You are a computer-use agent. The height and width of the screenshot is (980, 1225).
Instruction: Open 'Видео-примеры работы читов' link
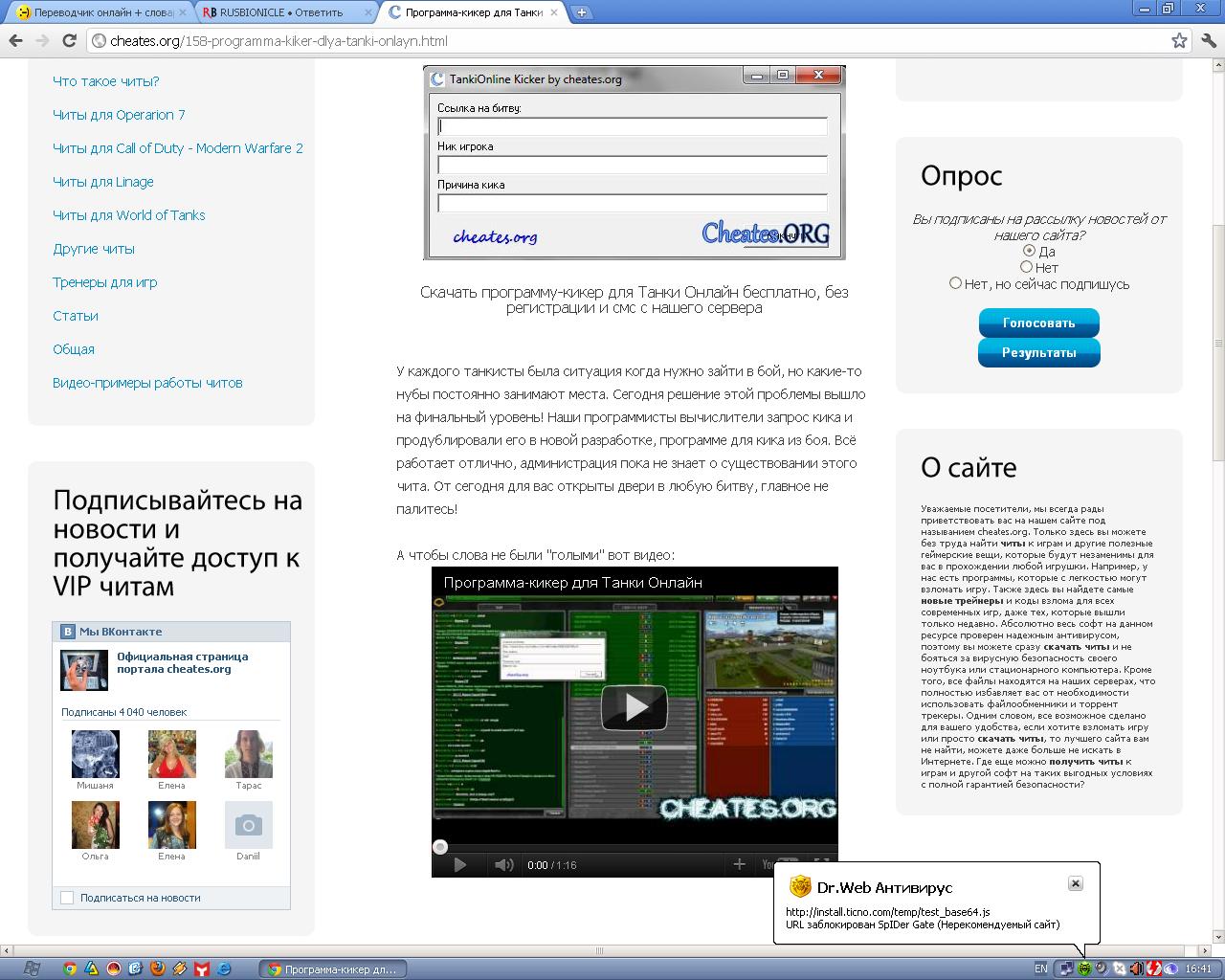[x=147, y=383]
